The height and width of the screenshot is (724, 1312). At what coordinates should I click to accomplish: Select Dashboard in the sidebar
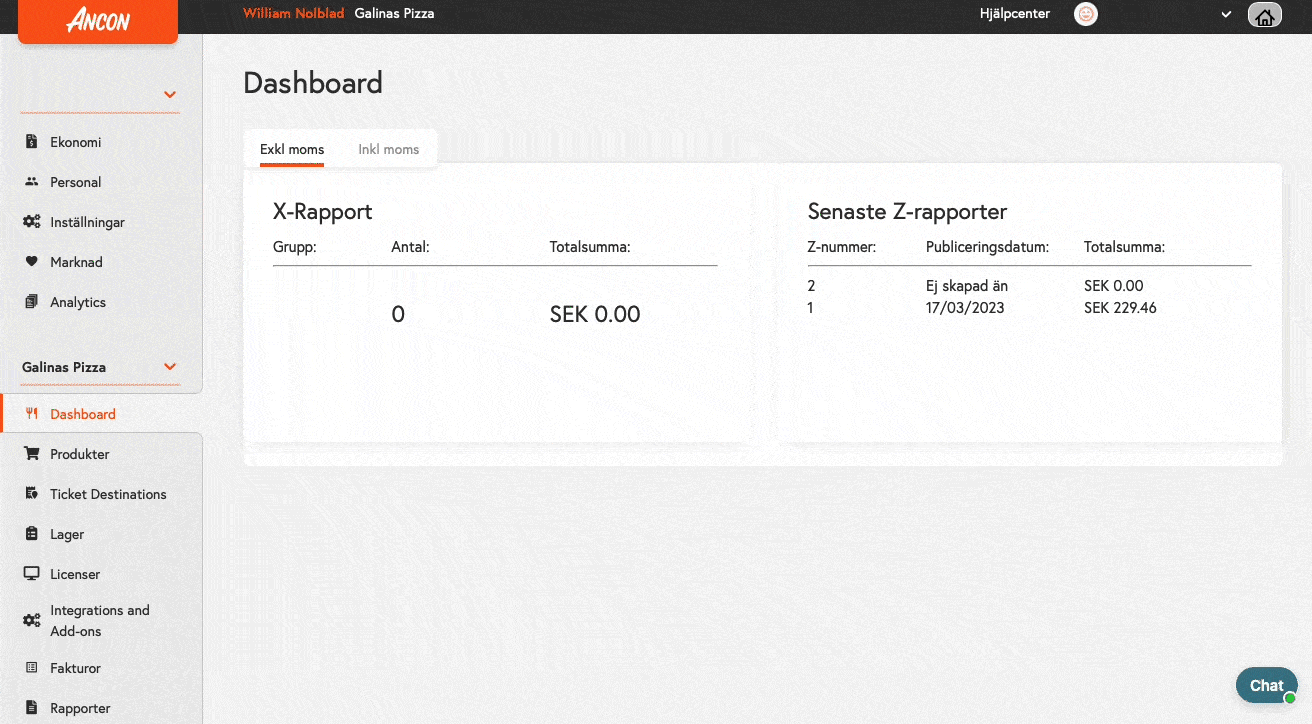click(x=83, y=414)
